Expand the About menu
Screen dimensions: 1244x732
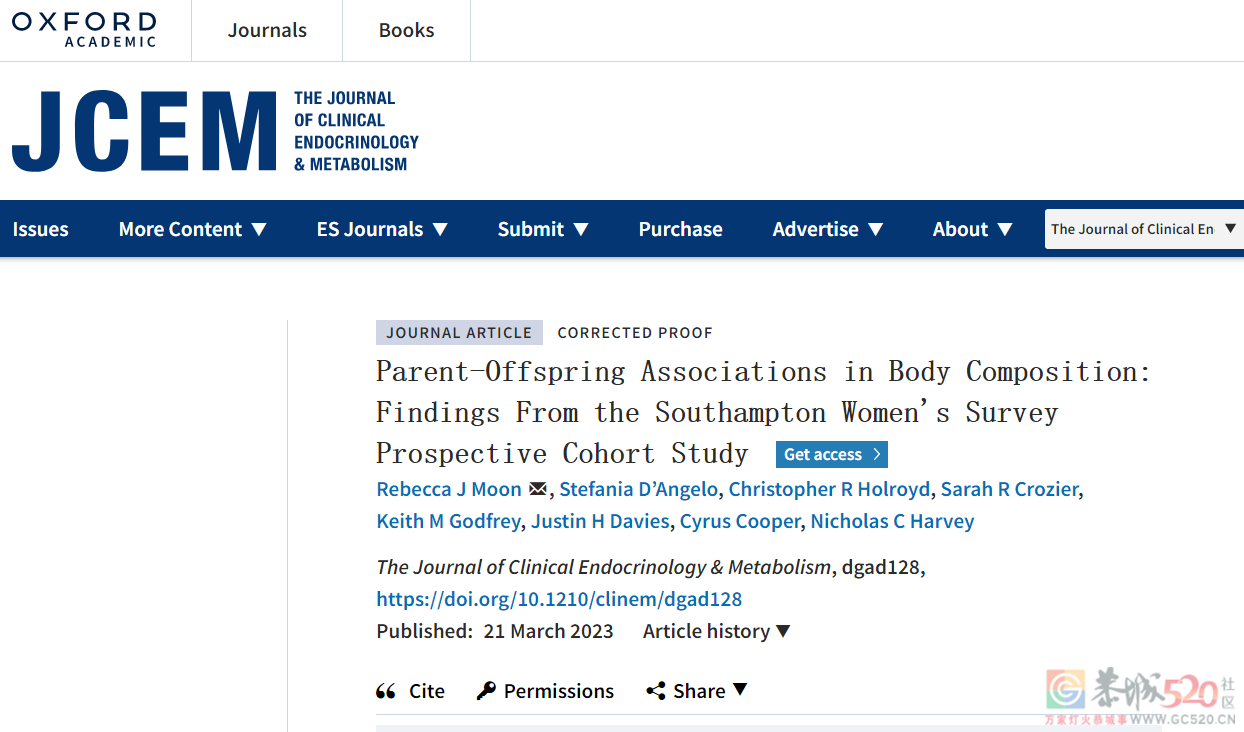[973, 229]
